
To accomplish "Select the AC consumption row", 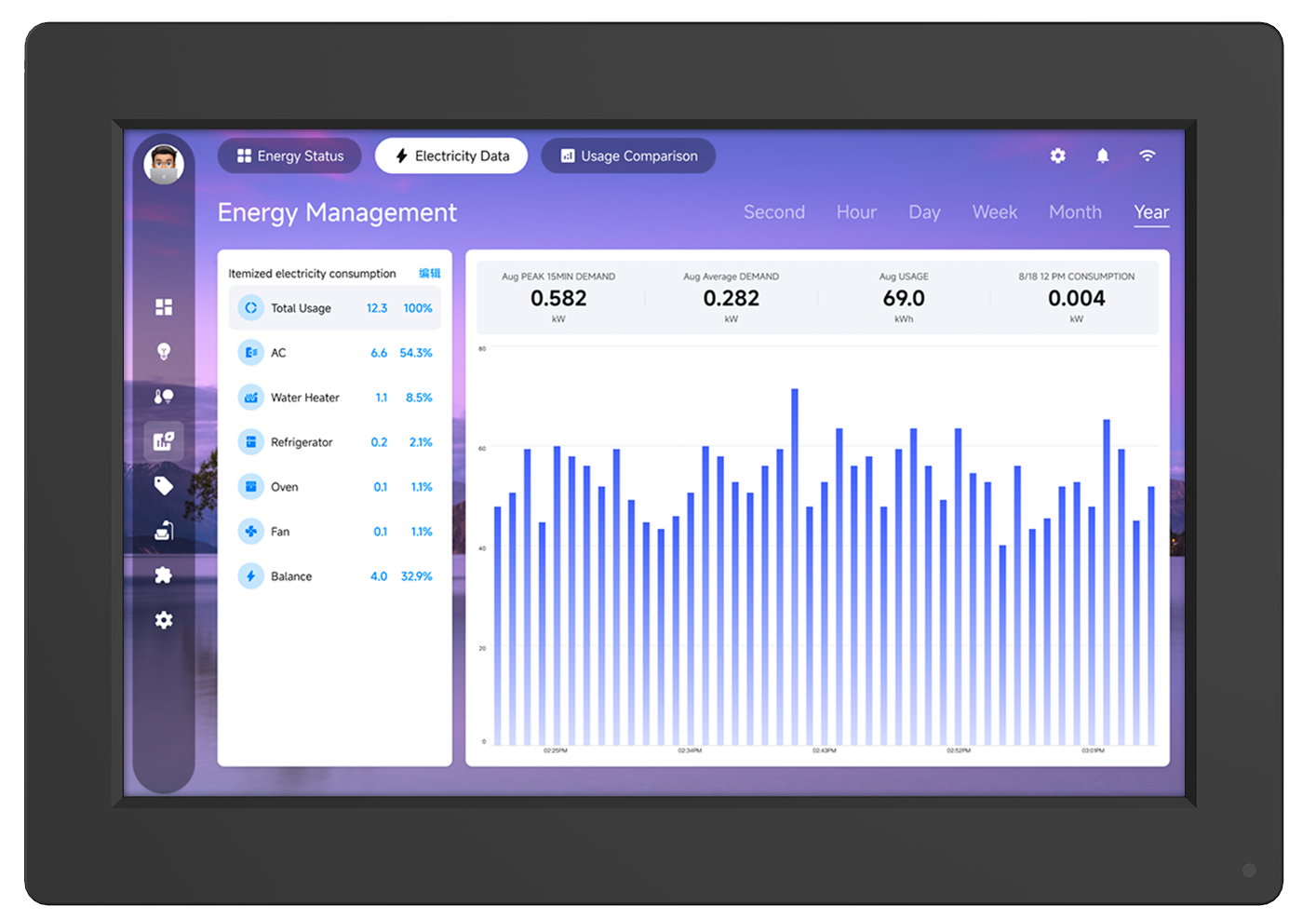I will pos(334,353).
